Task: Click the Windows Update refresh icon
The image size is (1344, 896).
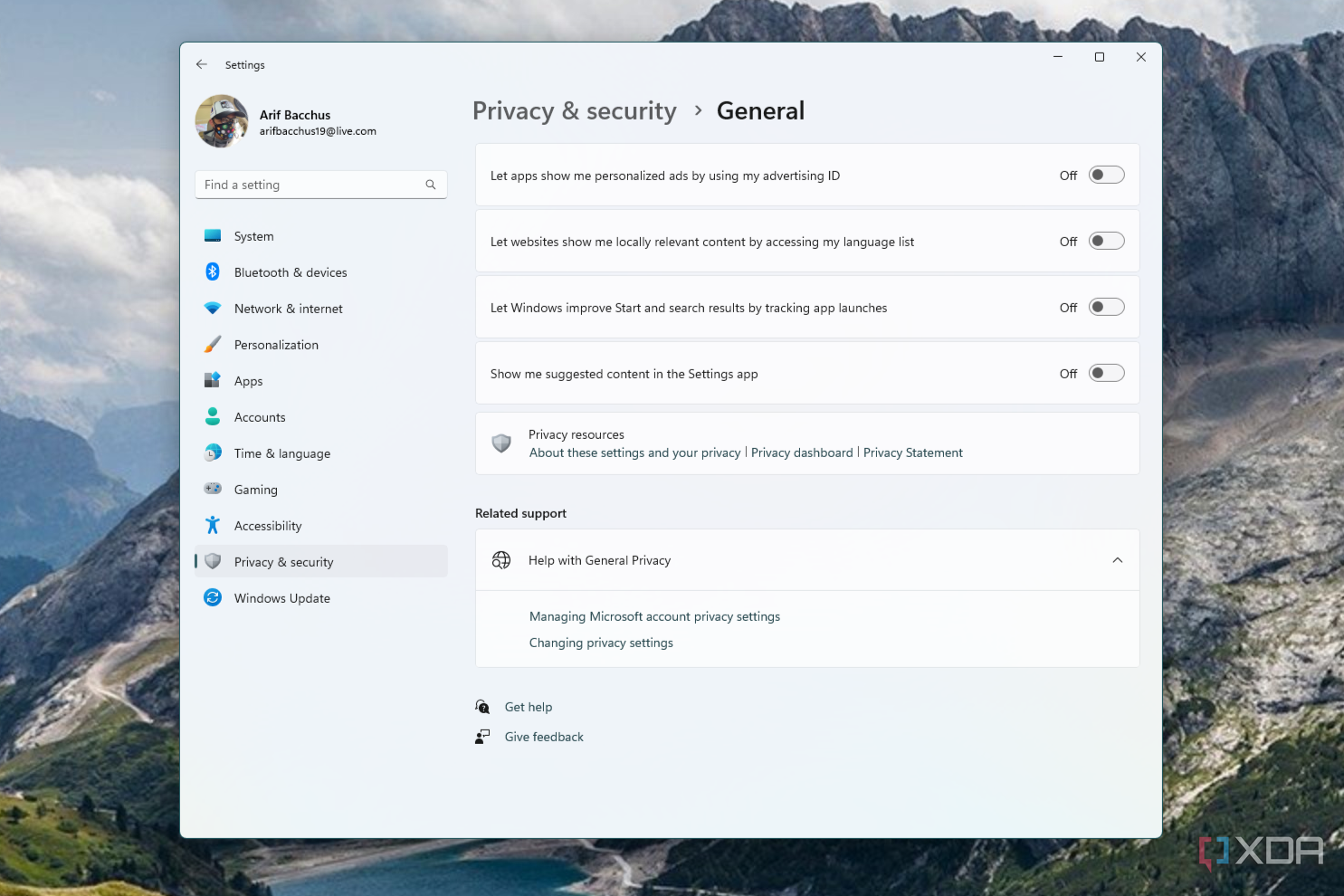Action: [213, 597]
